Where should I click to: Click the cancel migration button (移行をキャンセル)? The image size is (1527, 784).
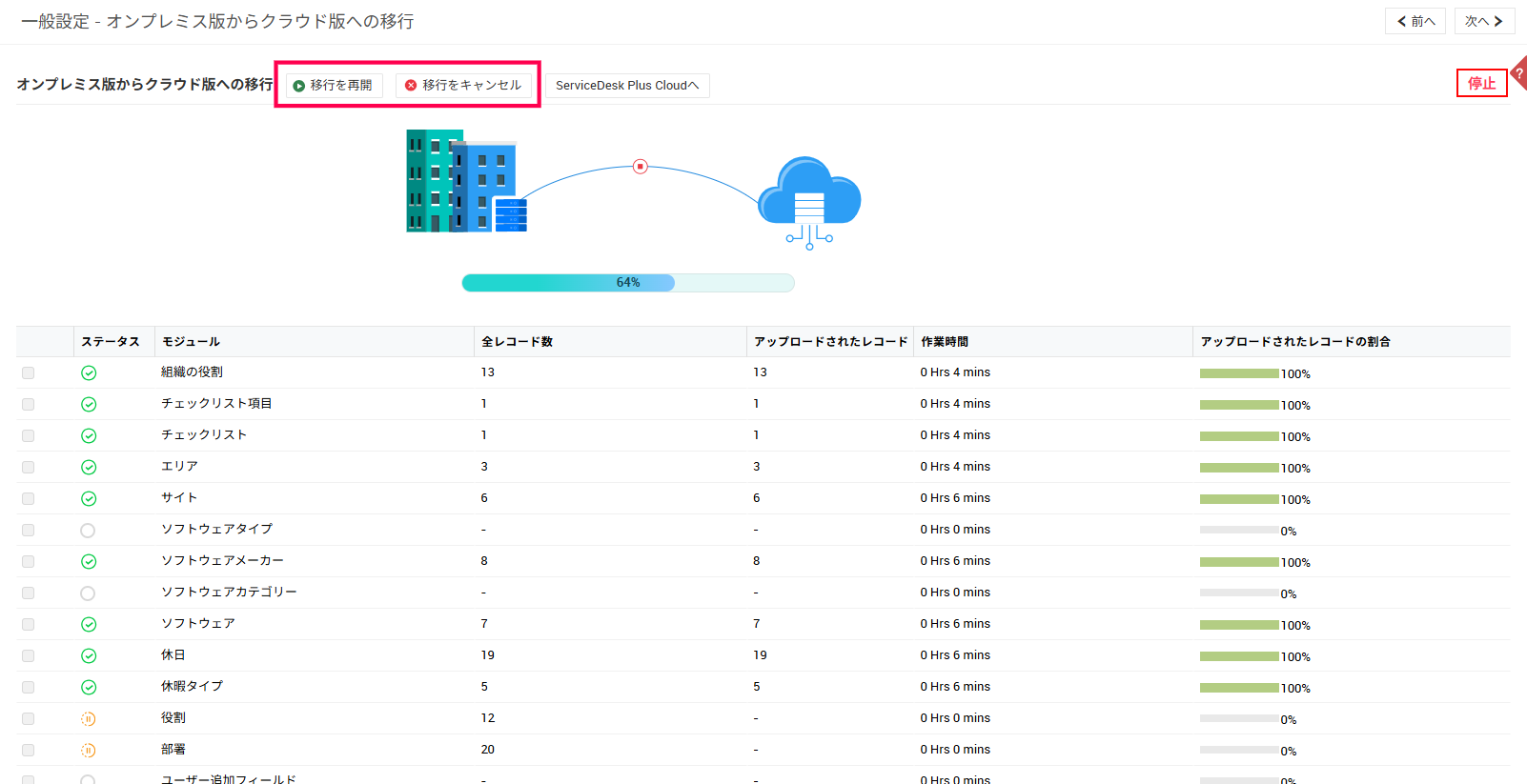click(463, 86)
